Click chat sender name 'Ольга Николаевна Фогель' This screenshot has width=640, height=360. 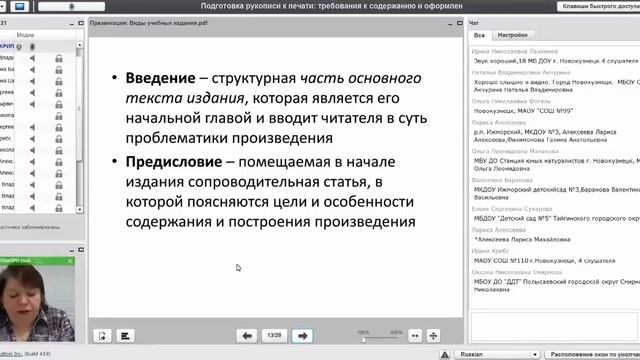click(511, 101)
